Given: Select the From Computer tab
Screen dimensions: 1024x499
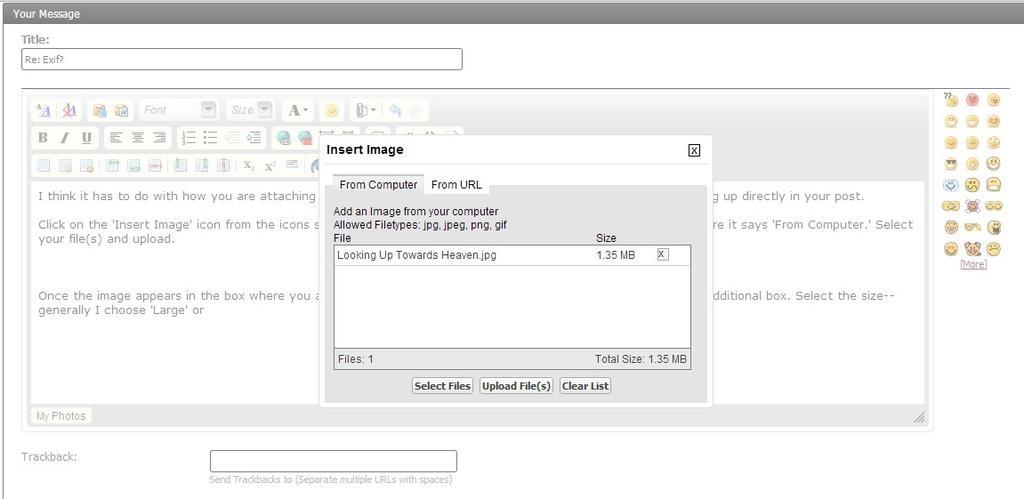Looking at the screenshot, I should (378, 185).
